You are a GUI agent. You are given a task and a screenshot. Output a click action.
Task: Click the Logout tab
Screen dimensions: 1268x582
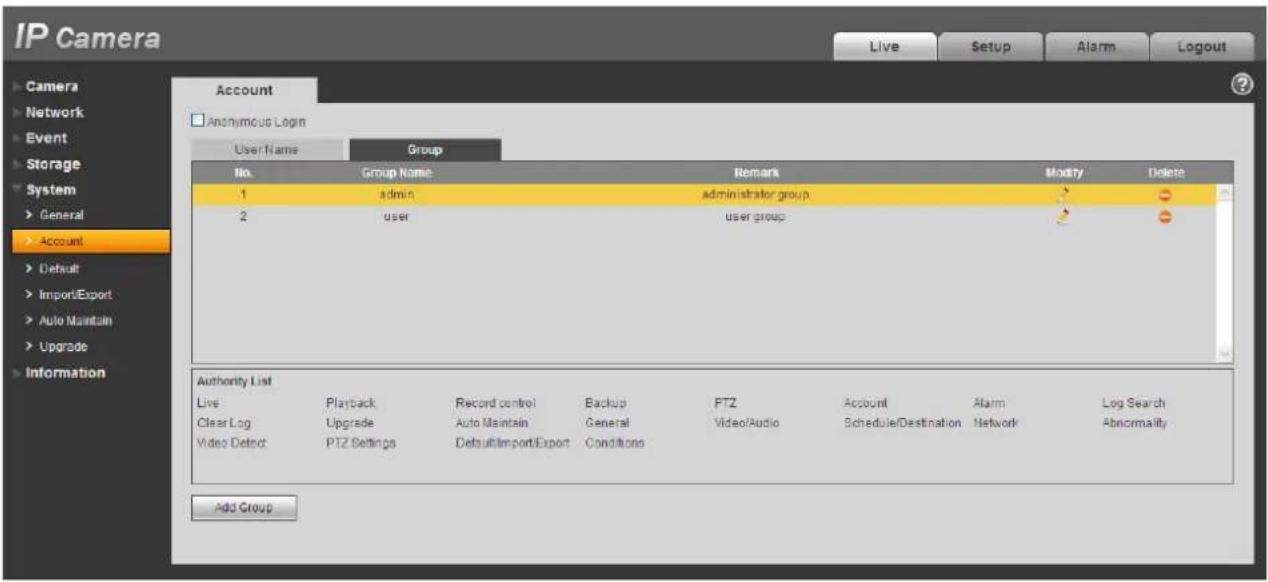[1201, 47]
